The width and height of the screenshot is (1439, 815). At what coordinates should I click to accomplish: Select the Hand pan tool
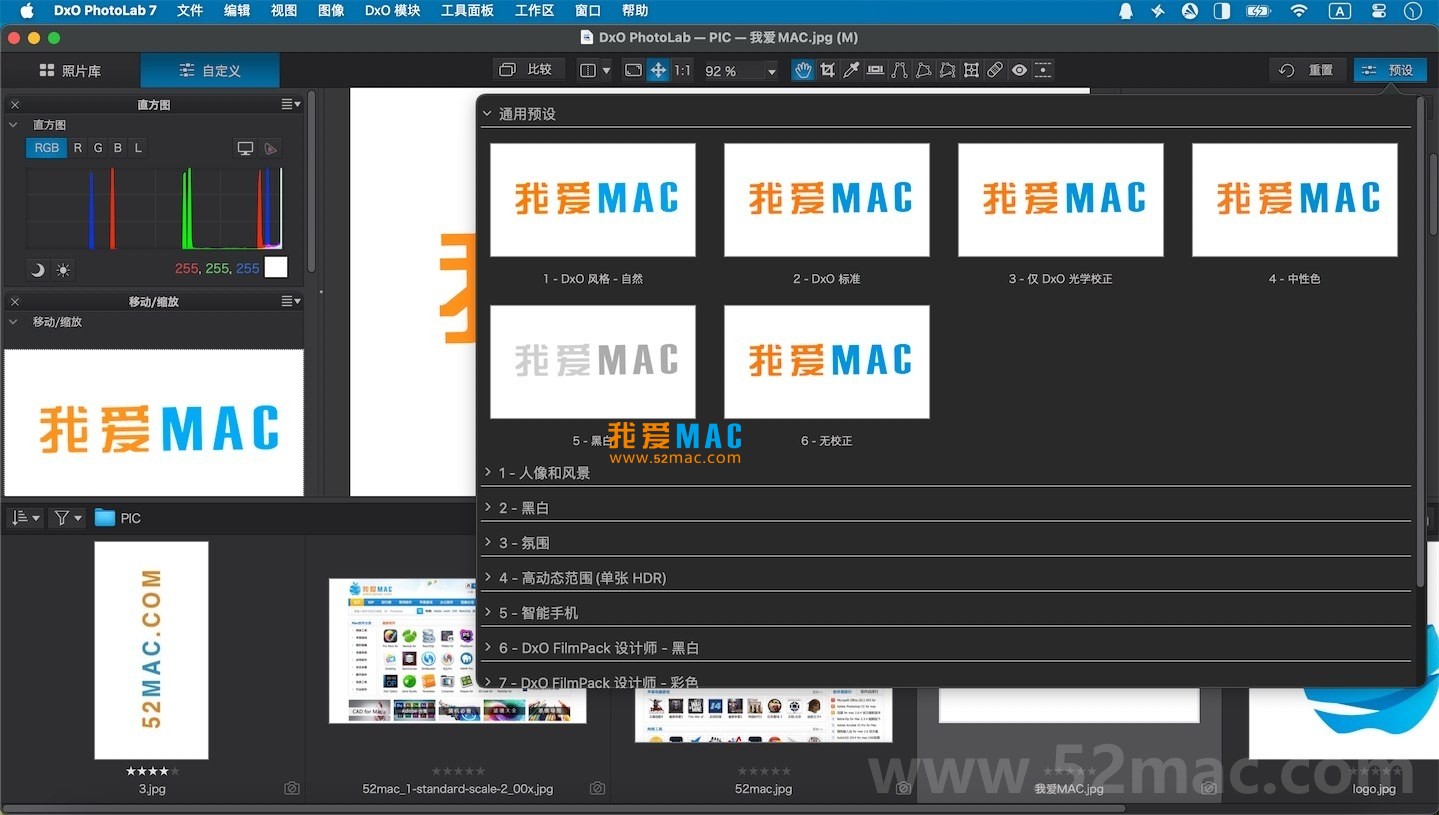[803, 70]
